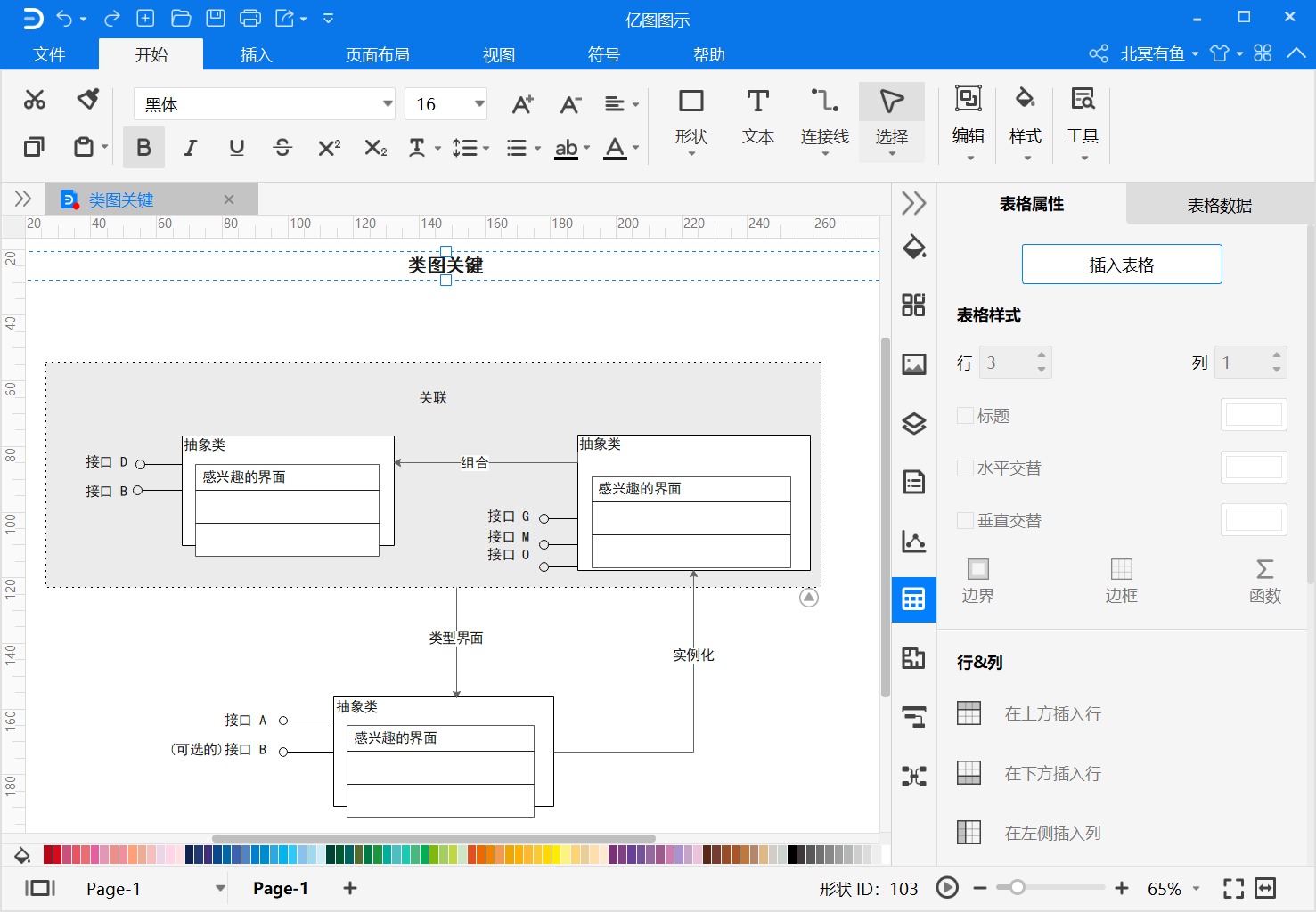The width and height of the screenshot is (1316, 912).
Task: Decrease font size with A- icon
Action: click(570, 104)
